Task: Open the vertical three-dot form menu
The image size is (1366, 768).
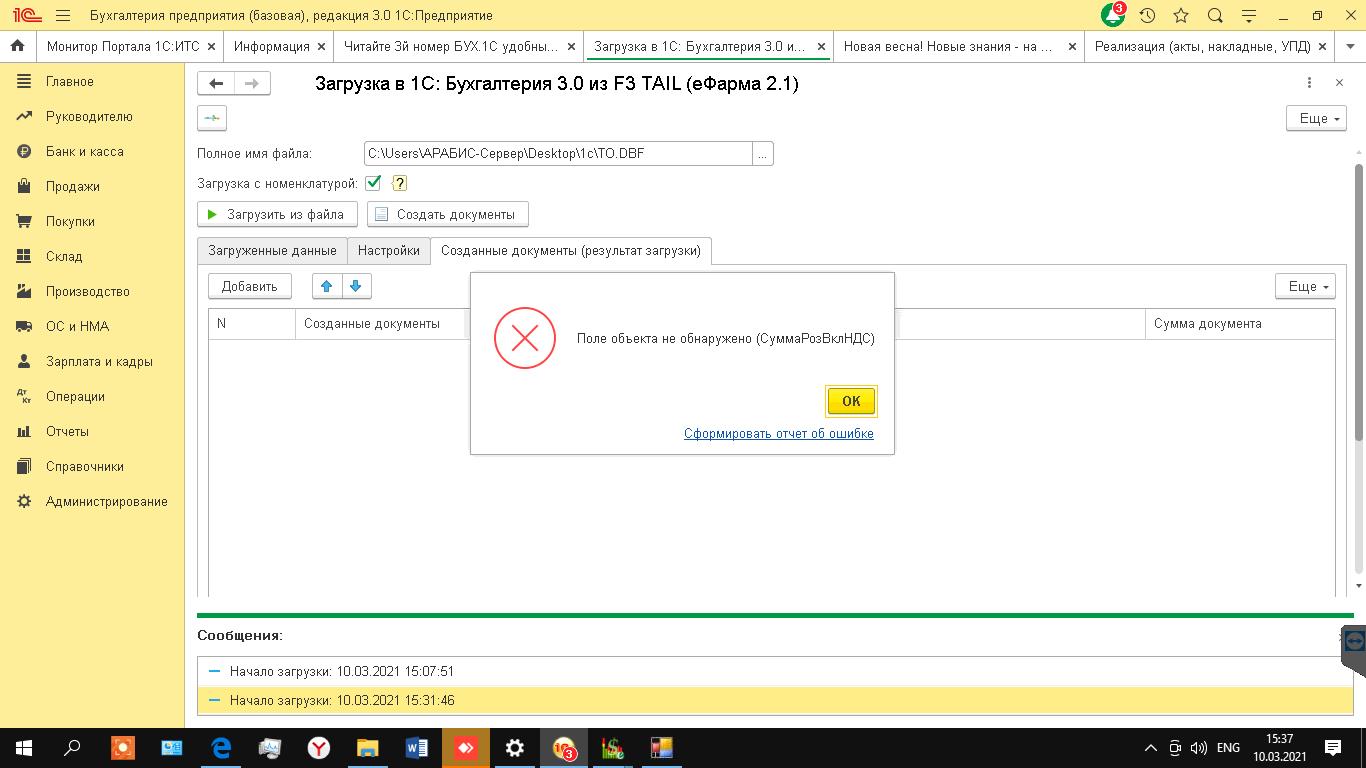Action: tap(1309, 83)
